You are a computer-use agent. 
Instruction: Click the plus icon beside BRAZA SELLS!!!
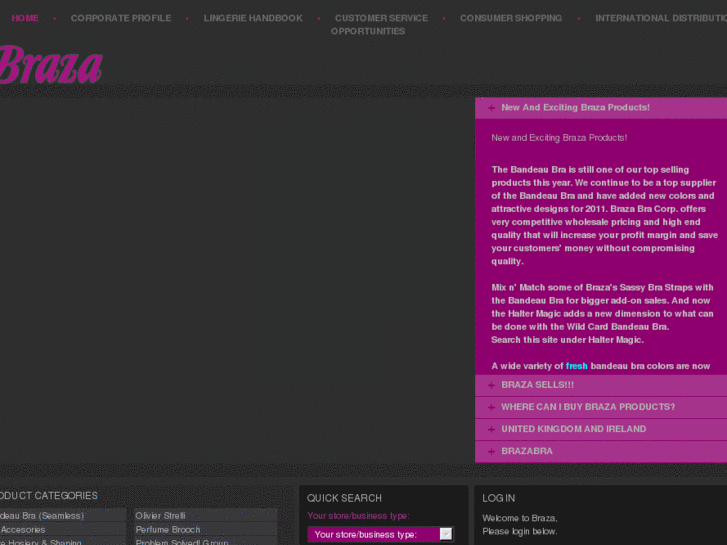point(491,385)
